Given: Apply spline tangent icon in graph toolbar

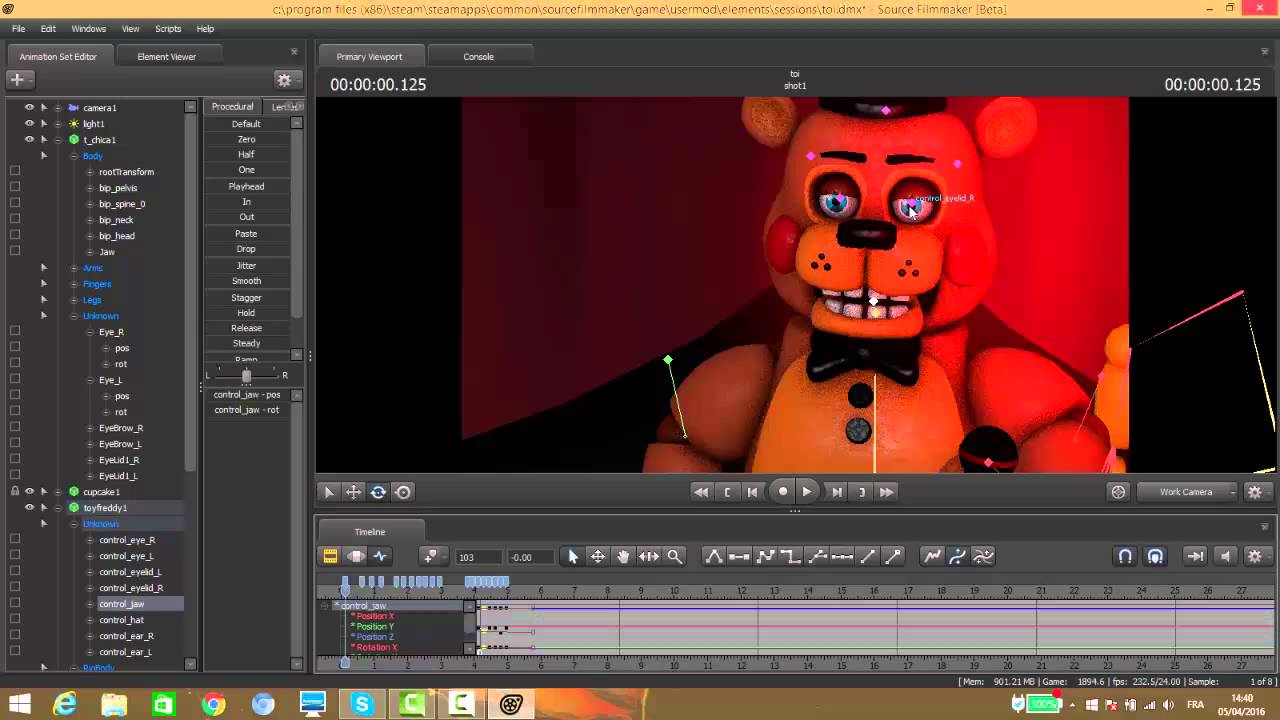Looking at the screenshot, I should [714, 557].
